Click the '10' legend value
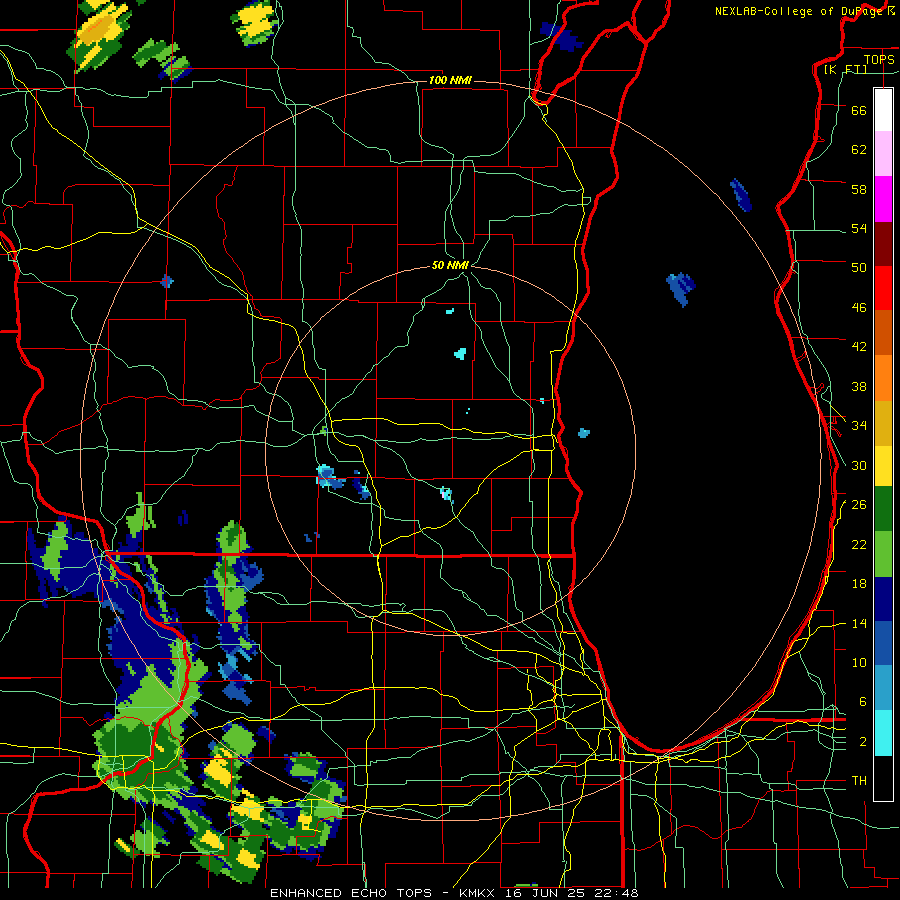The width and height of the screenshot is (900, 900). click(x=859, y=662)
